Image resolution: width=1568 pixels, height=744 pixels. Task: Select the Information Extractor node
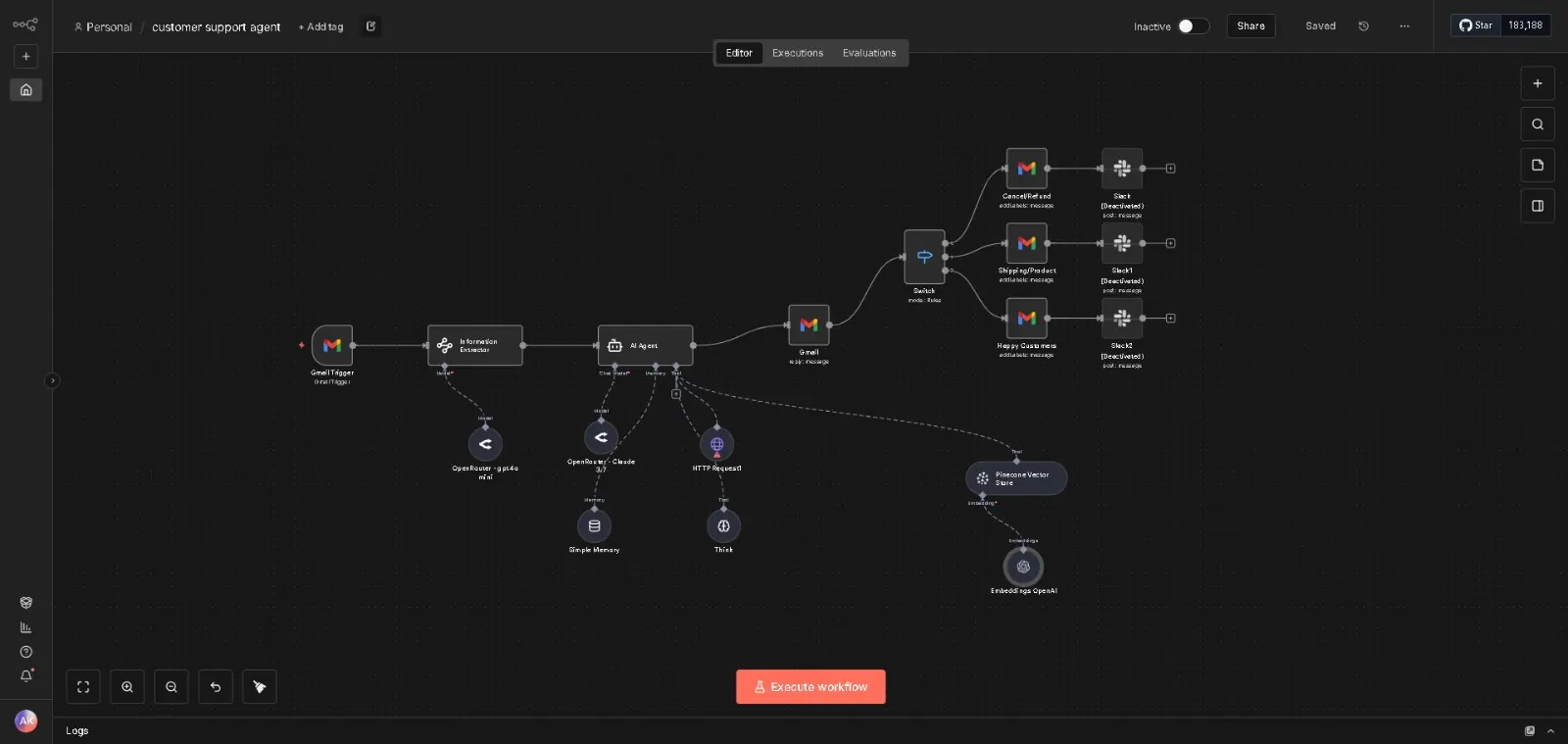click(x=475, y=345)
